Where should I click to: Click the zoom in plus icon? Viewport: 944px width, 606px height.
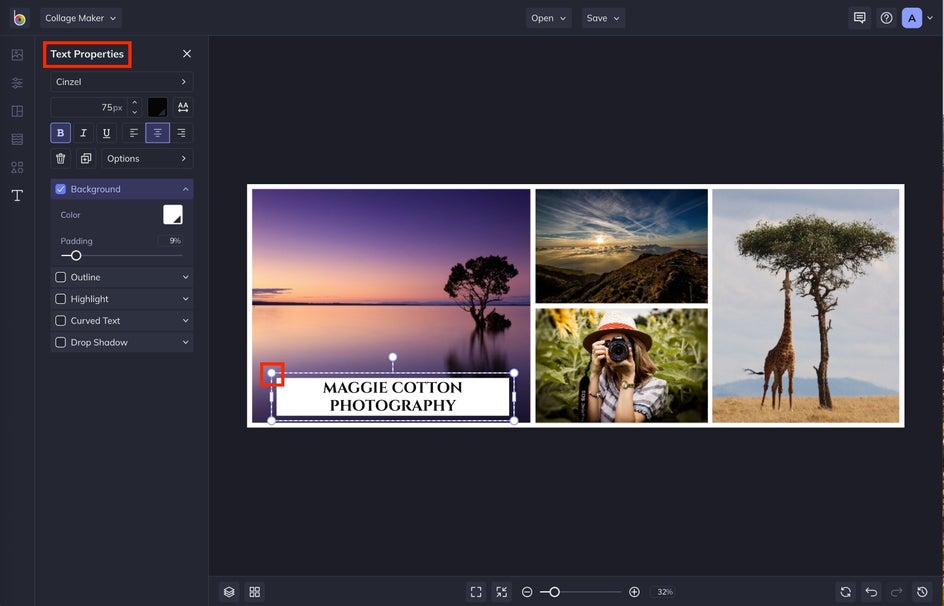[x=634, y=592]
